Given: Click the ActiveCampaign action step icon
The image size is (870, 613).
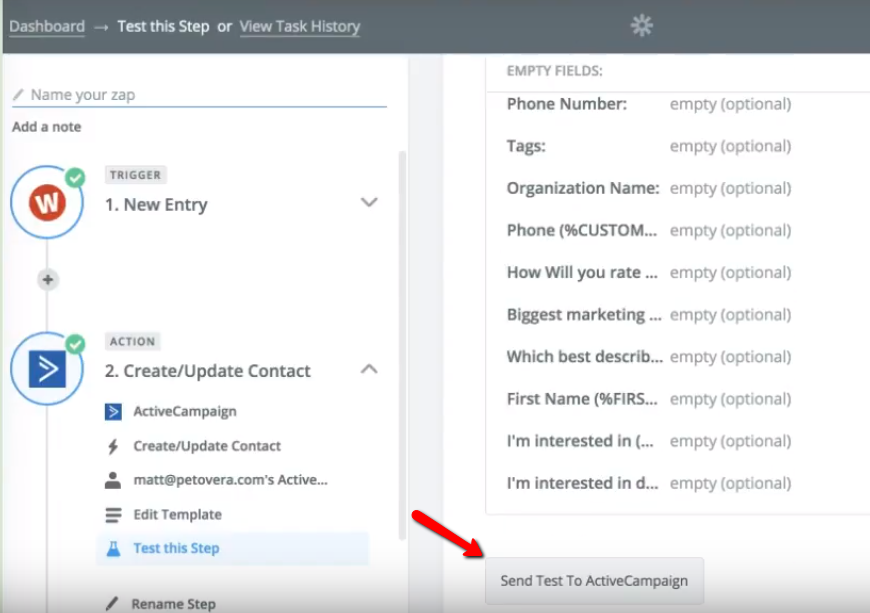Looking at the screenshot, I should 47,369.
